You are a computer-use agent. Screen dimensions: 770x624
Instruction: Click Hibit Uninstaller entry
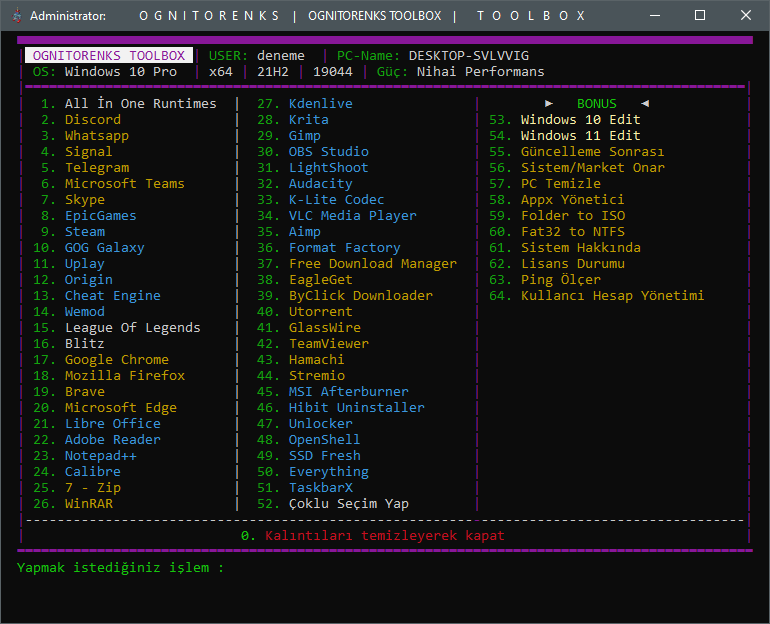pyautogui.click(x=357, y=408)
